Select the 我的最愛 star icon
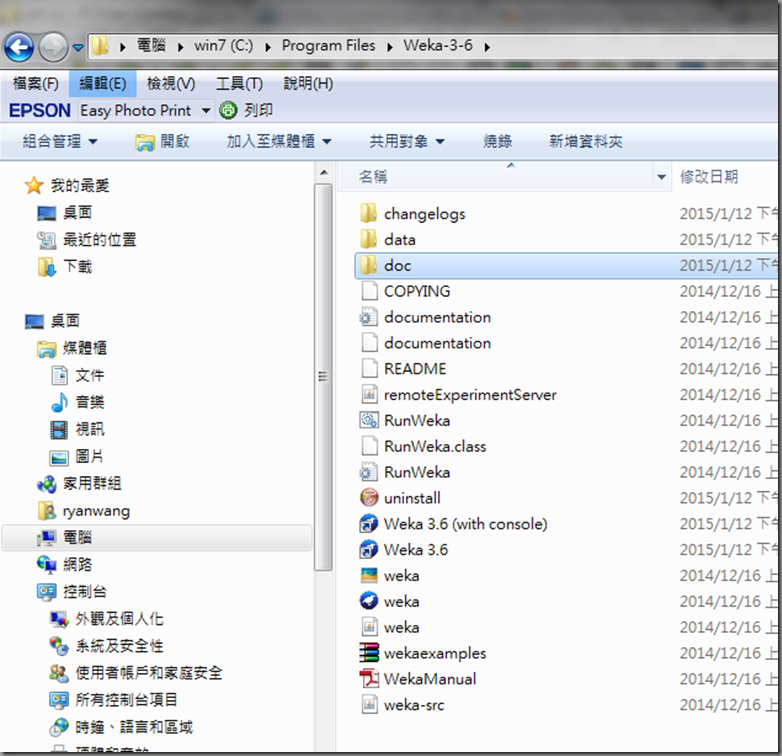 tap(34, 186)
